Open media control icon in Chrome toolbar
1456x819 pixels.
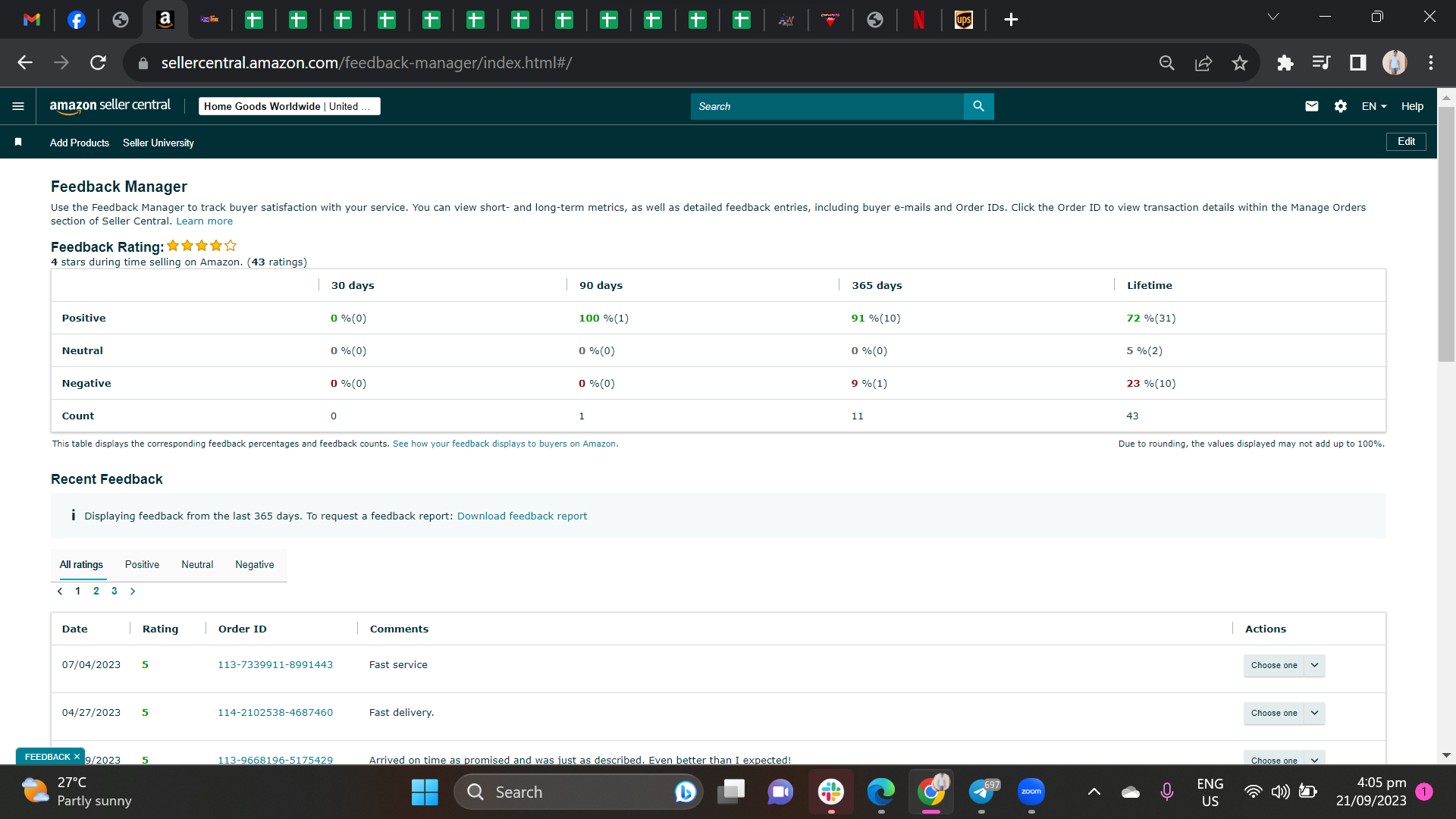1321,63
